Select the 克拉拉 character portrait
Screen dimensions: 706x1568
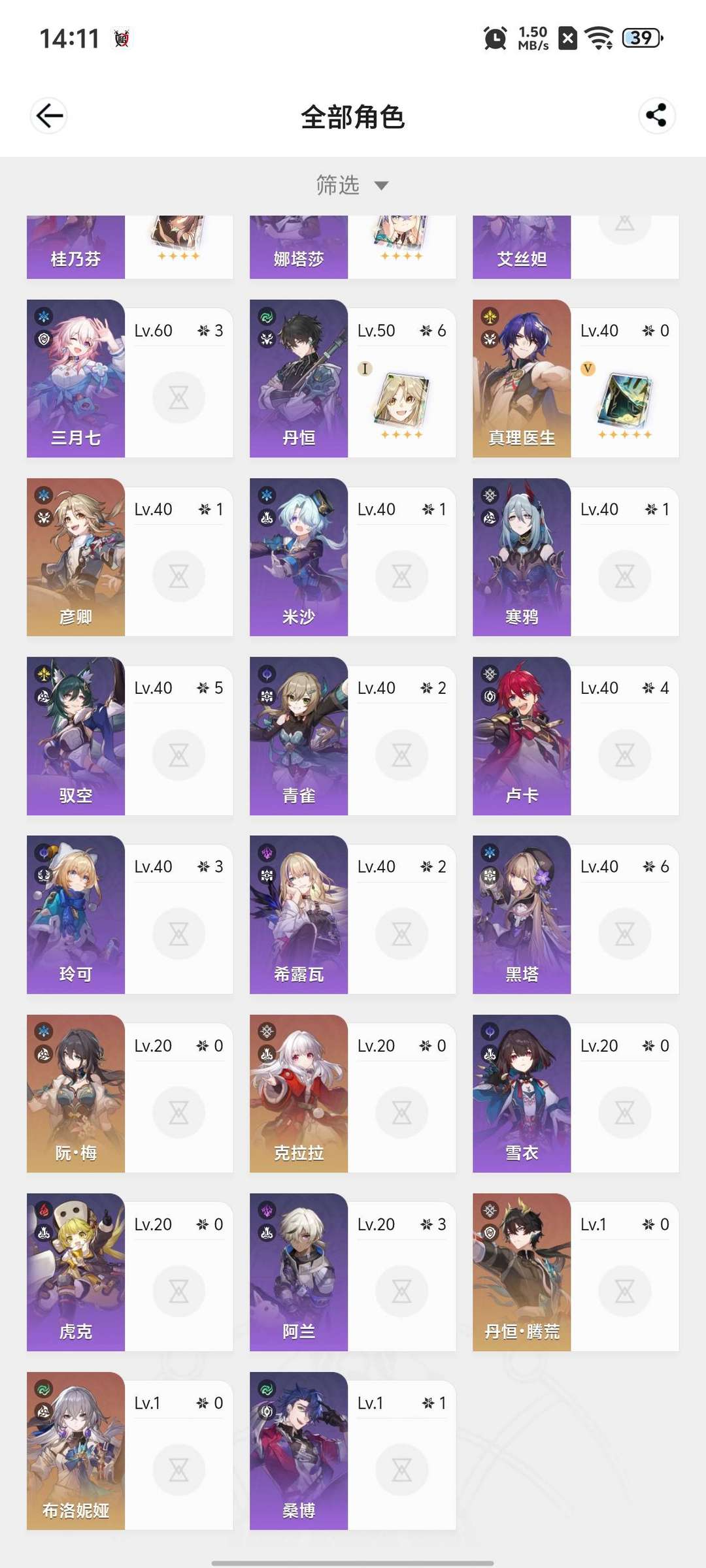[299, 1094]
